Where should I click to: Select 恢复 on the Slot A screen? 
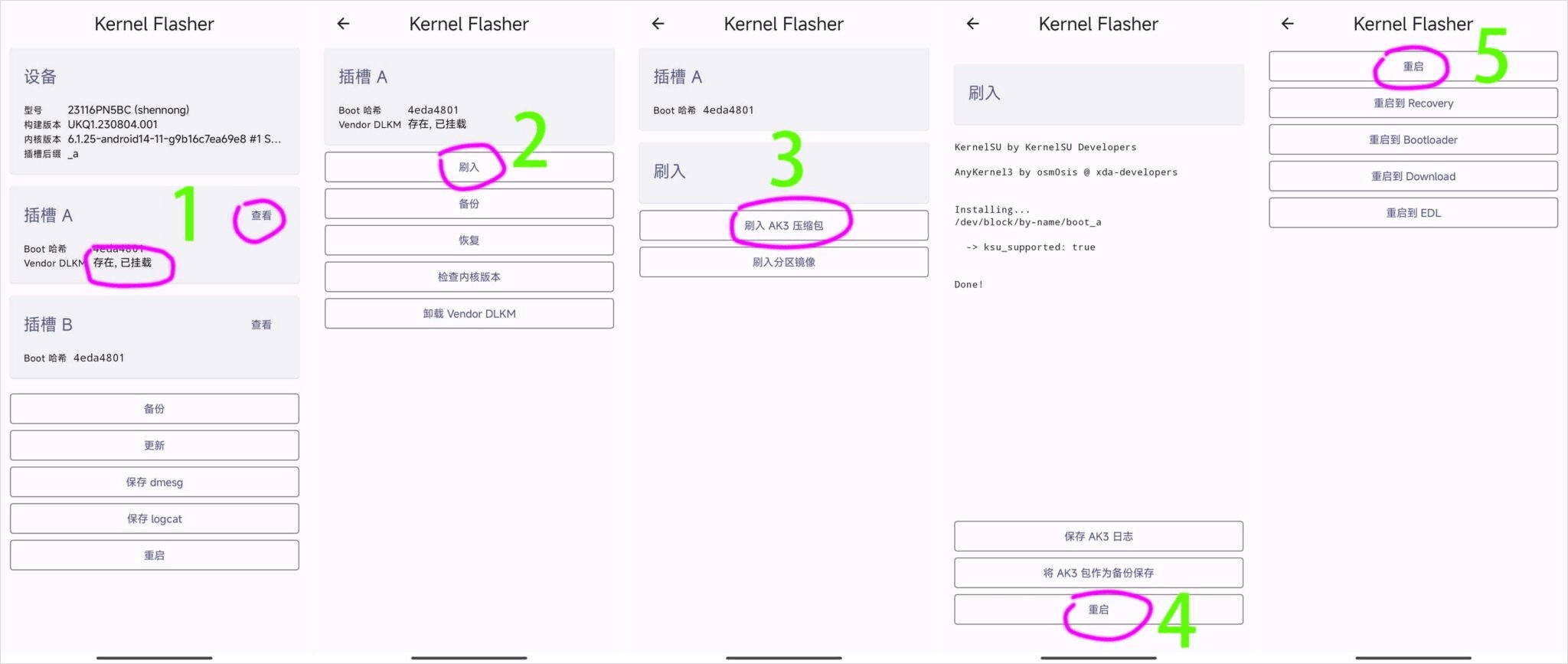469,240
